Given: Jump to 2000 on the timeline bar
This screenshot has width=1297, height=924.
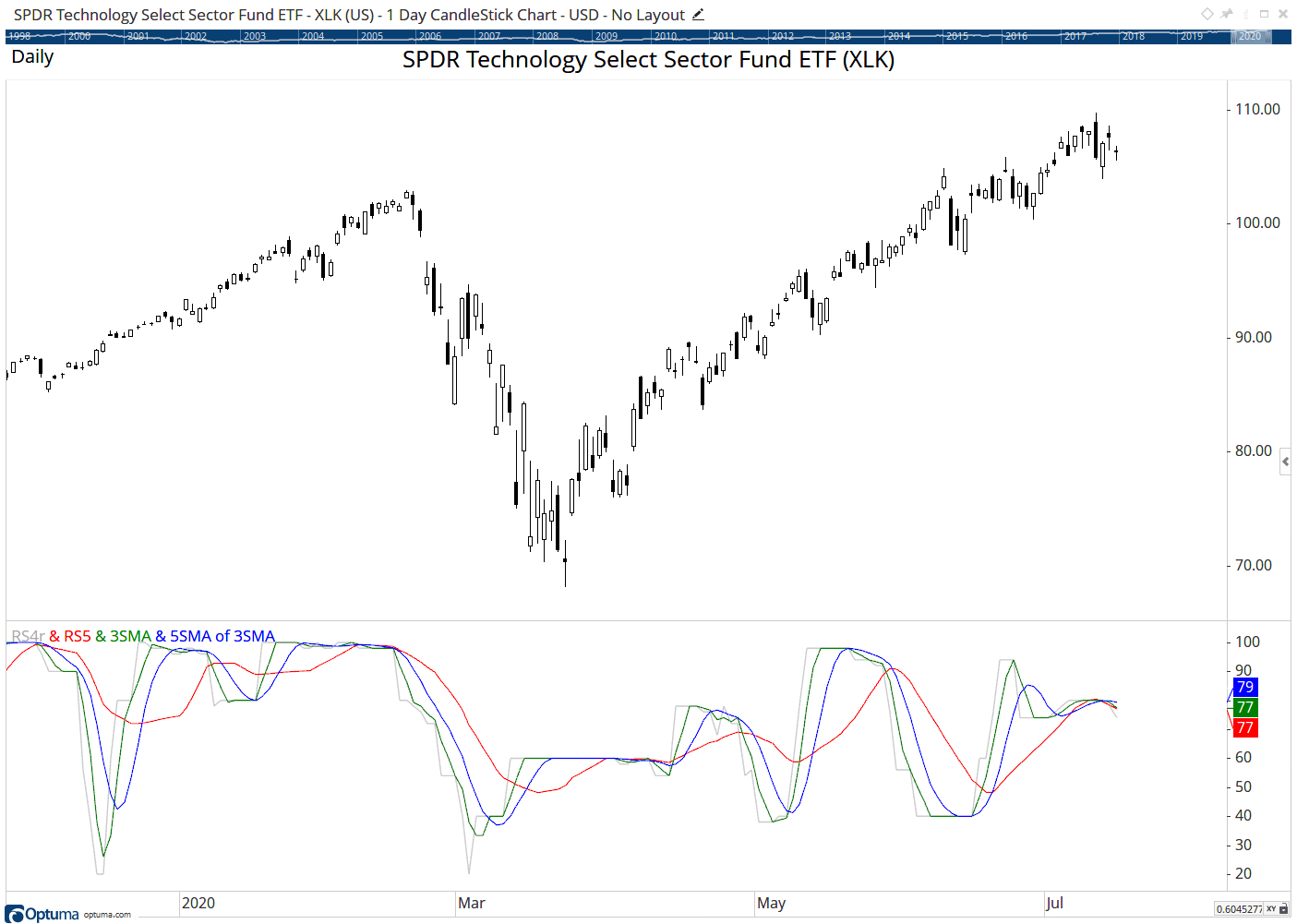Looking at the screenshot, I should [x=79, y=37].
